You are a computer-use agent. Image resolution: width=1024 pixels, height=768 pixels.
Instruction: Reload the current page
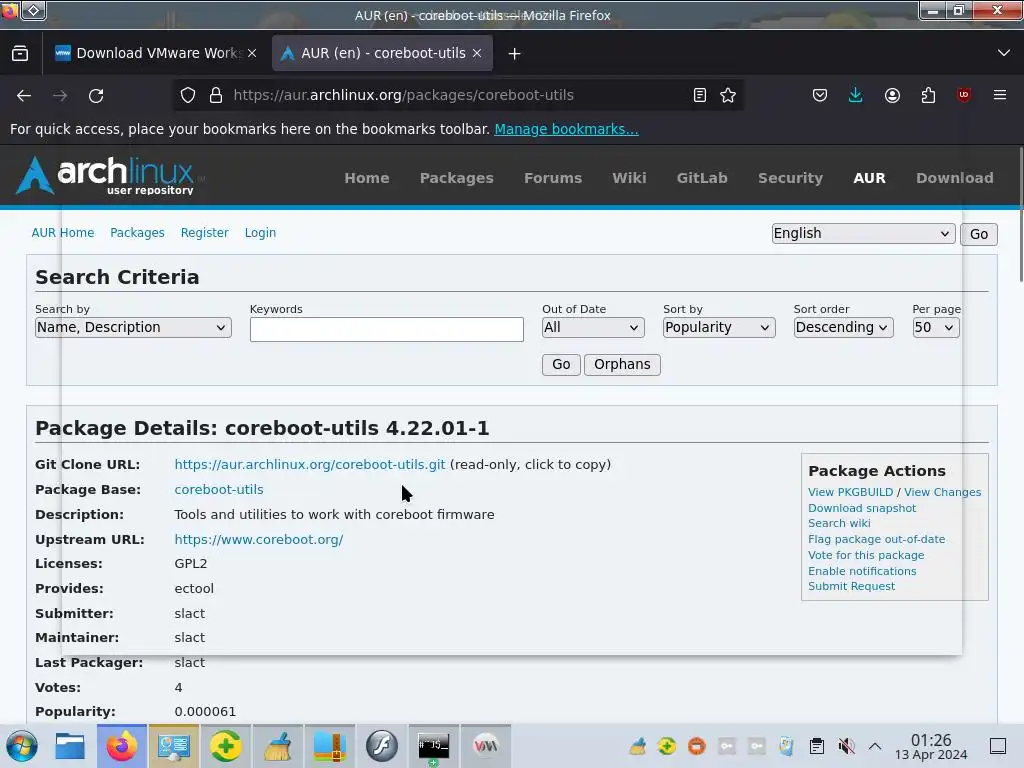click(x=96, y=95)
